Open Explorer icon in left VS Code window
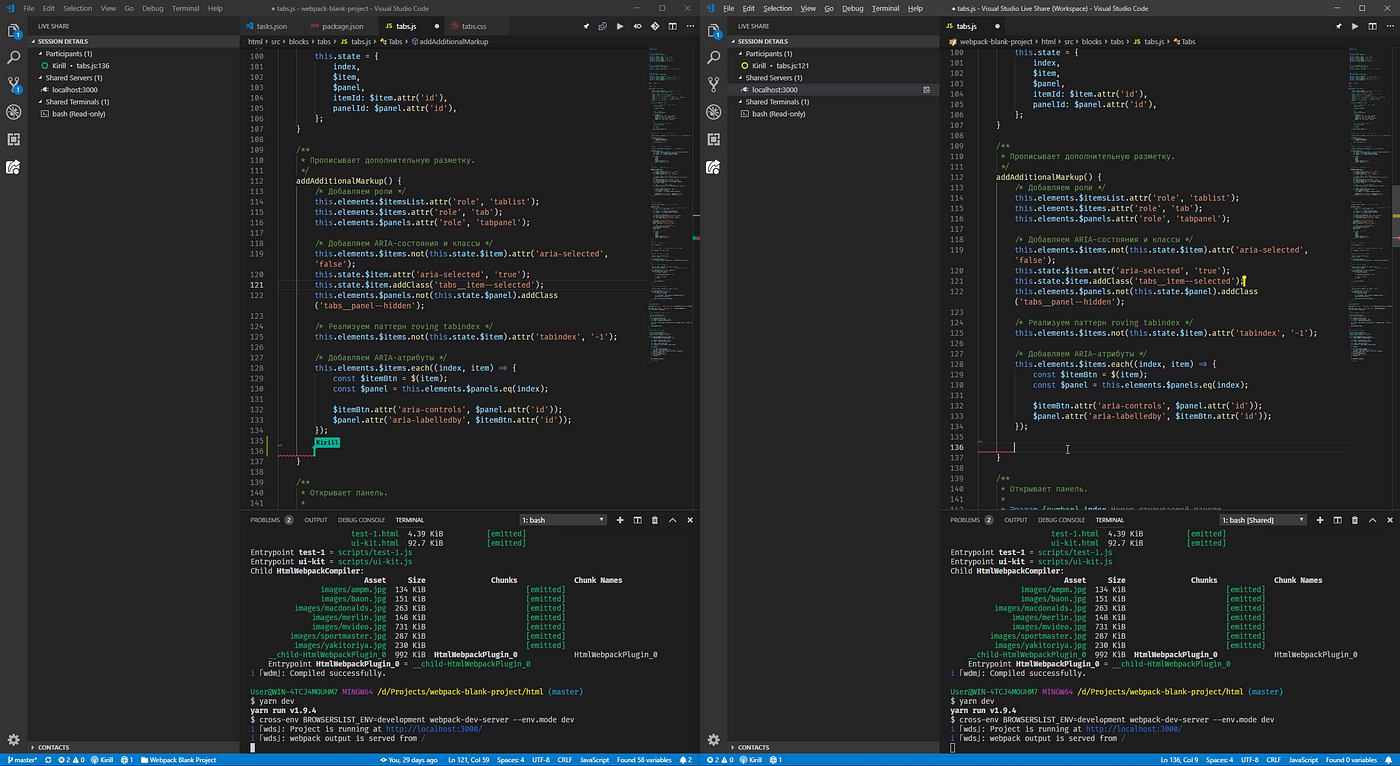This screenshot has width=1400, height=766. (x=13, y=31)
